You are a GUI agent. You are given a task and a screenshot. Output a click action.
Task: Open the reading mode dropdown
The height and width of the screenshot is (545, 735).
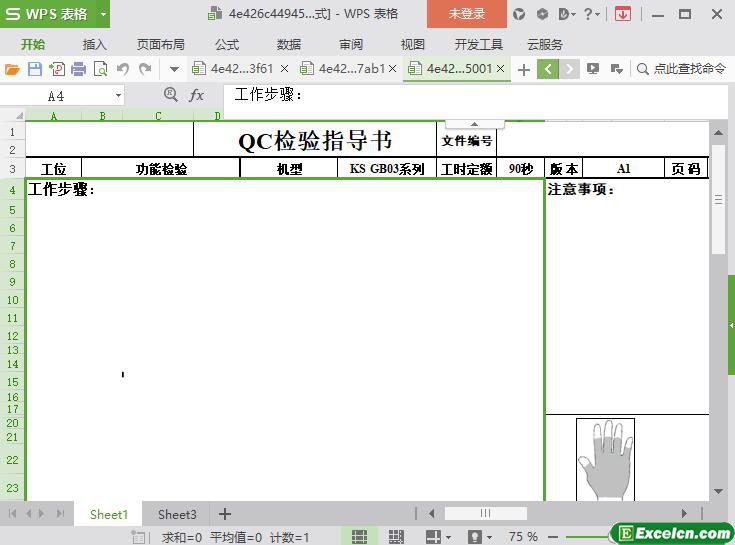pos(449,537)
